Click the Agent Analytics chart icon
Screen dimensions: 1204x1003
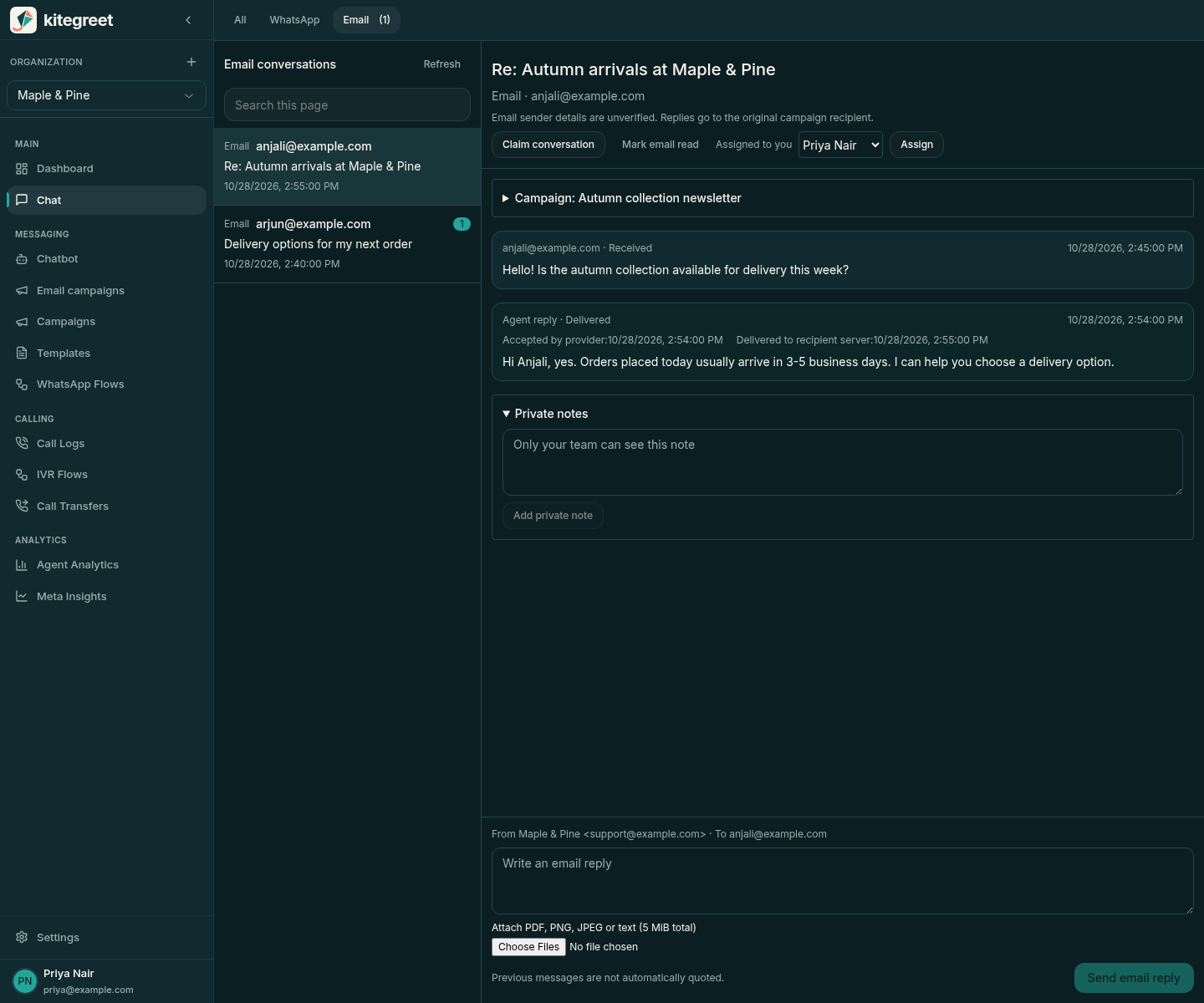point(22,565)
